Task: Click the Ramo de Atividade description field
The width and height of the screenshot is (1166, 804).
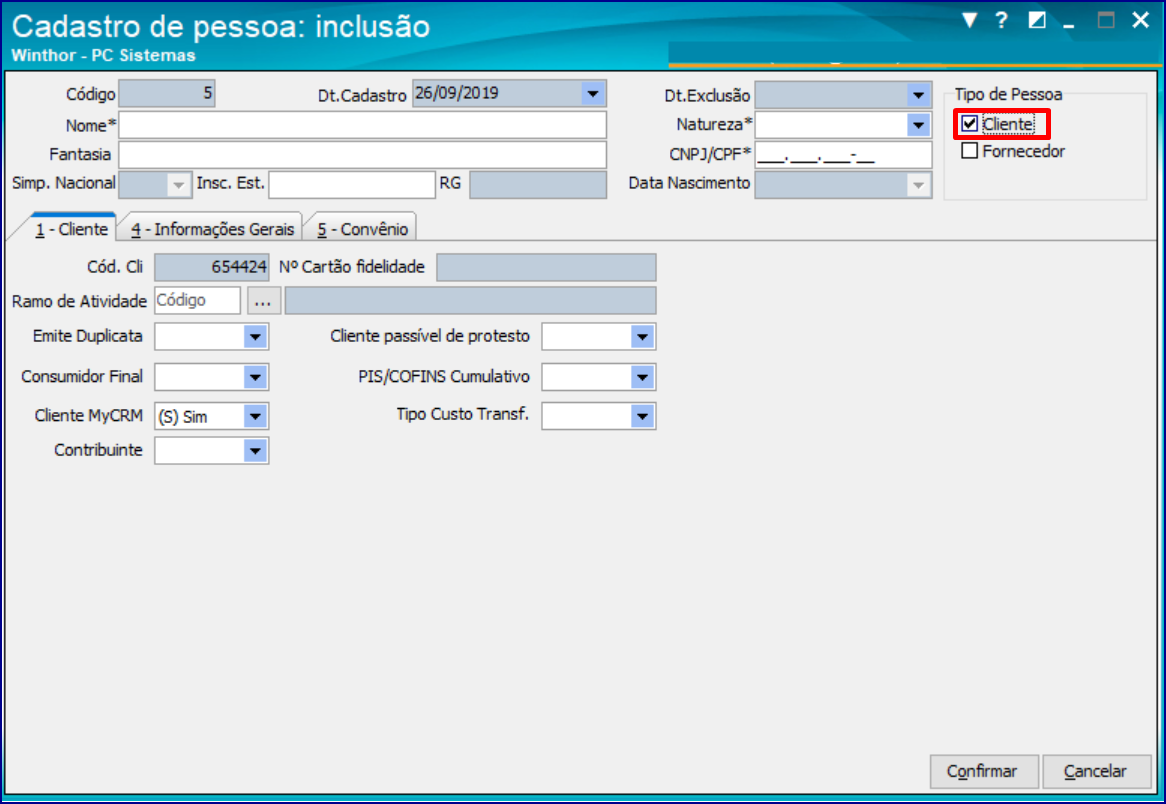Action: pos(471,300)
